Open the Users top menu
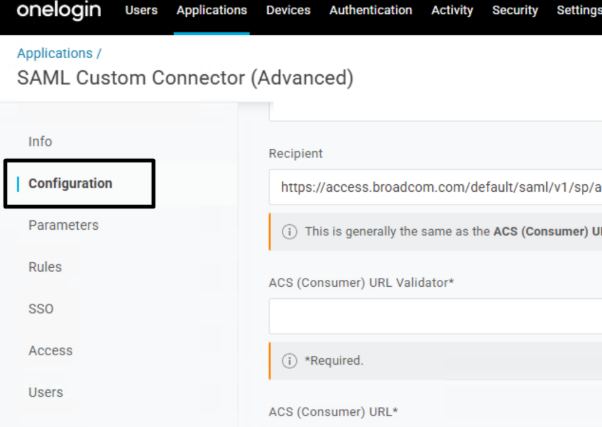The height and width of the screenshot is (427, 602). pyautogui.click(x=141, y=11)
